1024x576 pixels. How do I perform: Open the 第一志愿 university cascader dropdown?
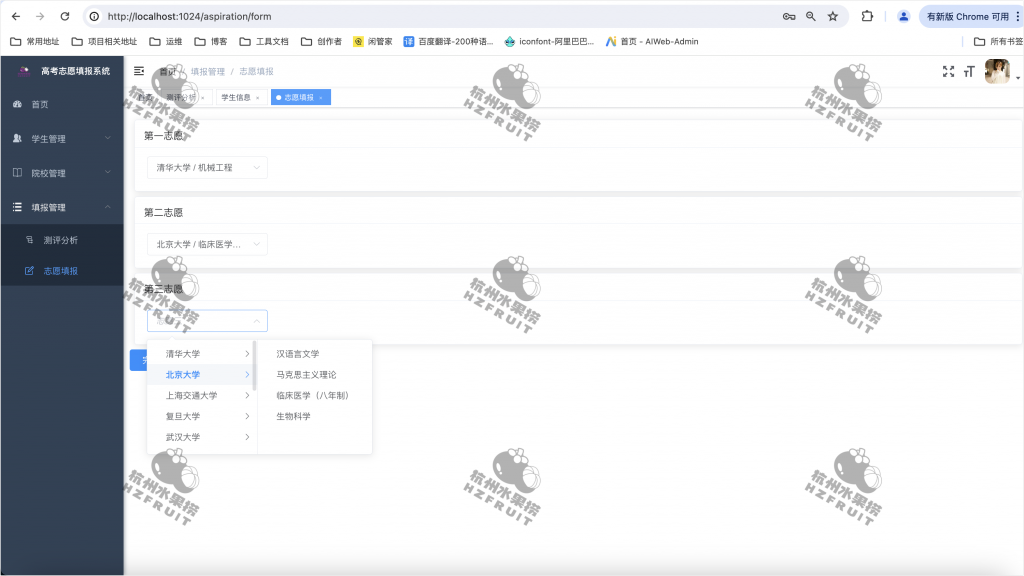pyautogui.click(x=207, y=167)
